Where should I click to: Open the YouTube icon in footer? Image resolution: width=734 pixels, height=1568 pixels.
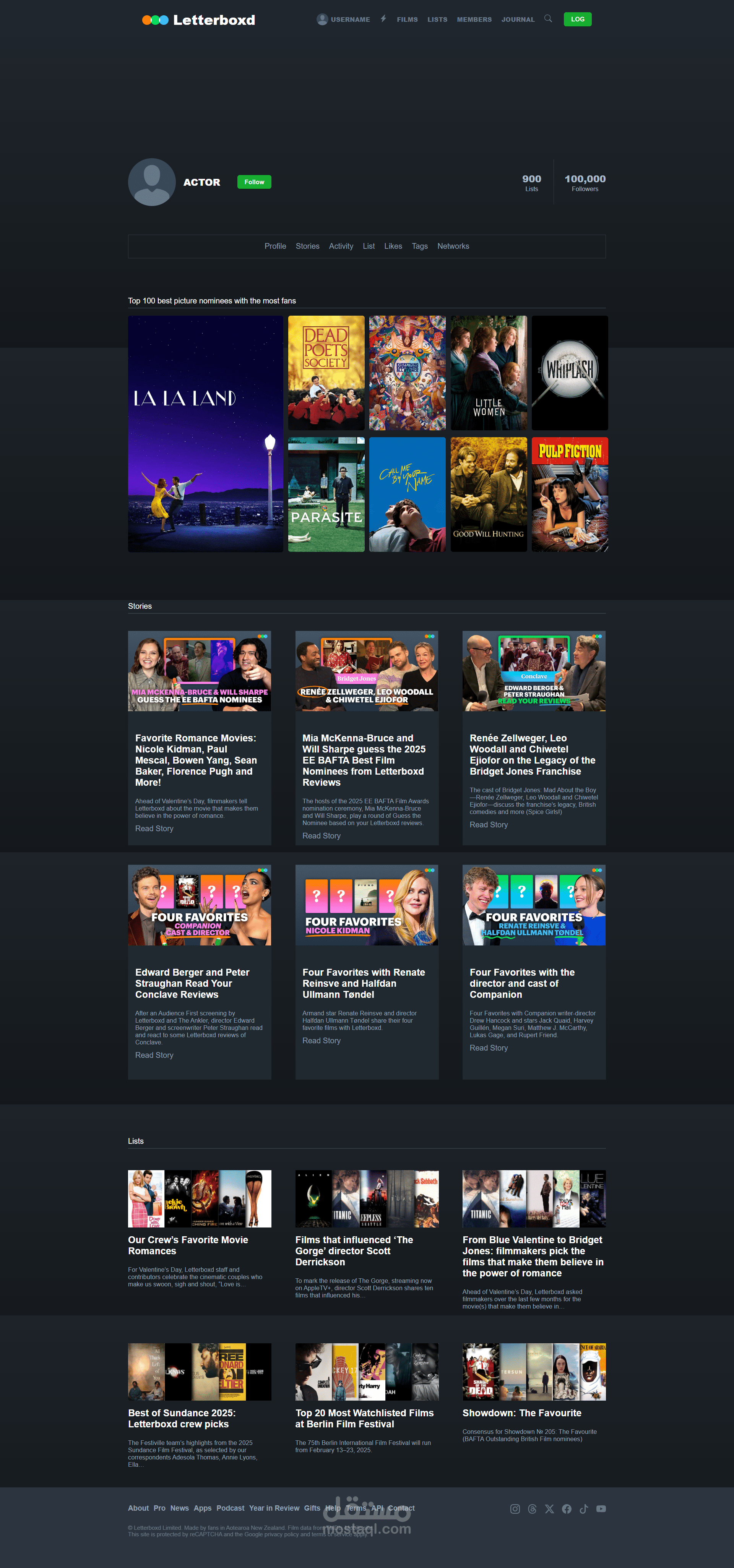click(601, 1508)
